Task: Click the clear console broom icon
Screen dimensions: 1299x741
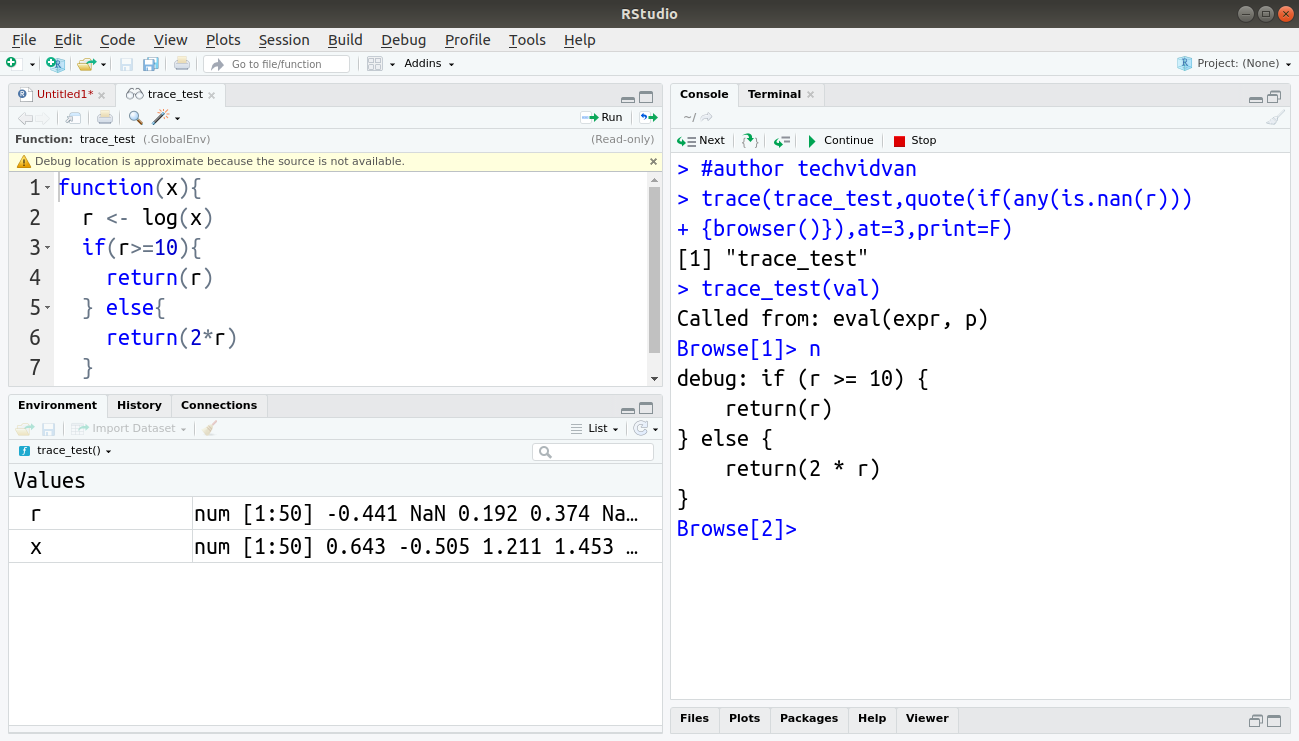Action: tap(1275, 118)
